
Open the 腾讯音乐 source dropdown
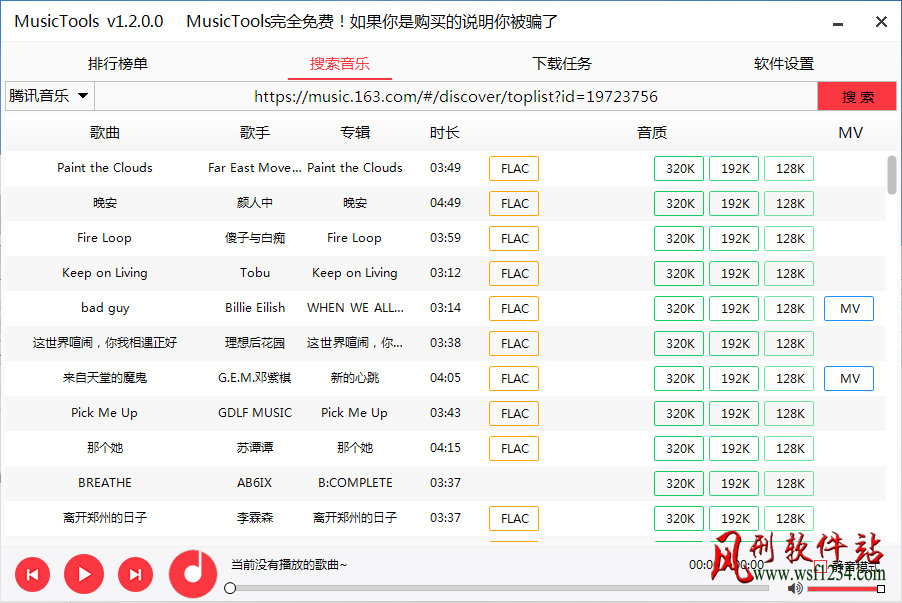[49, 96]
